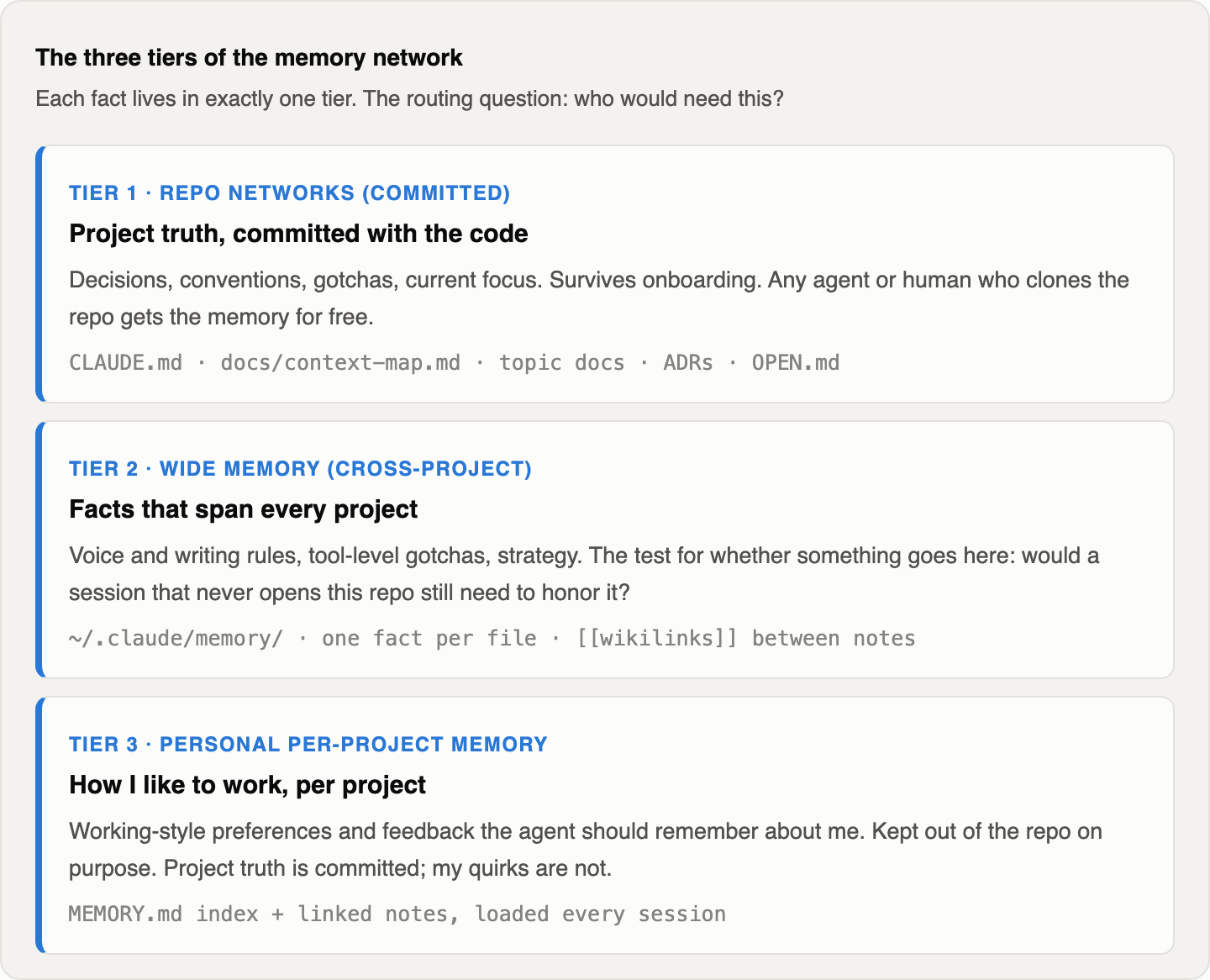The image size is (1210, 980).
Task: Click the 'TIER 2 · WIDE MEMORY (CROSS-PROJECT)' label
Action: [300, 468]
